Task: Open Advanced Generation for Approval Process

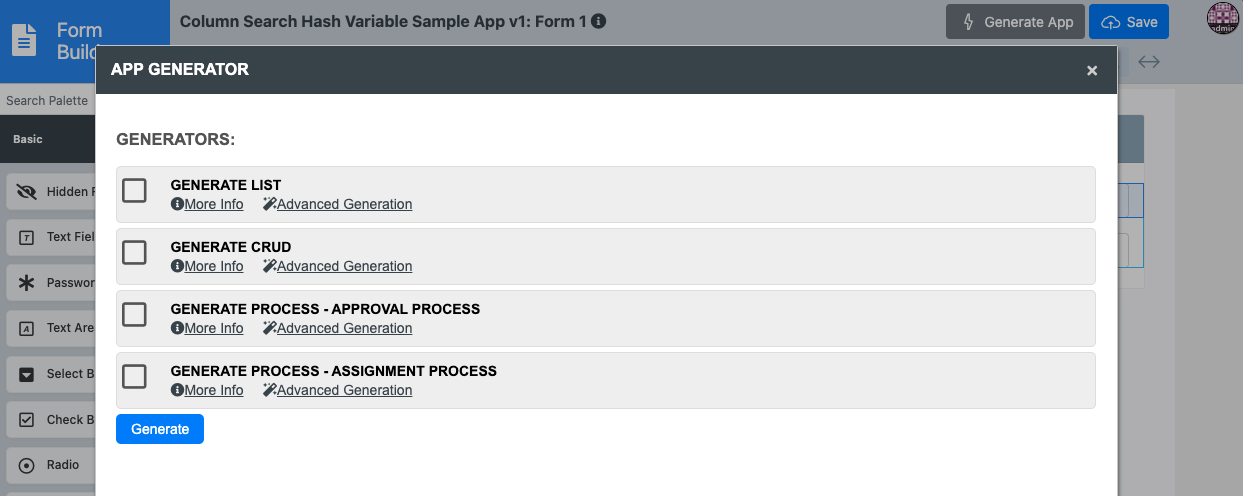Action: pos(344,328)
